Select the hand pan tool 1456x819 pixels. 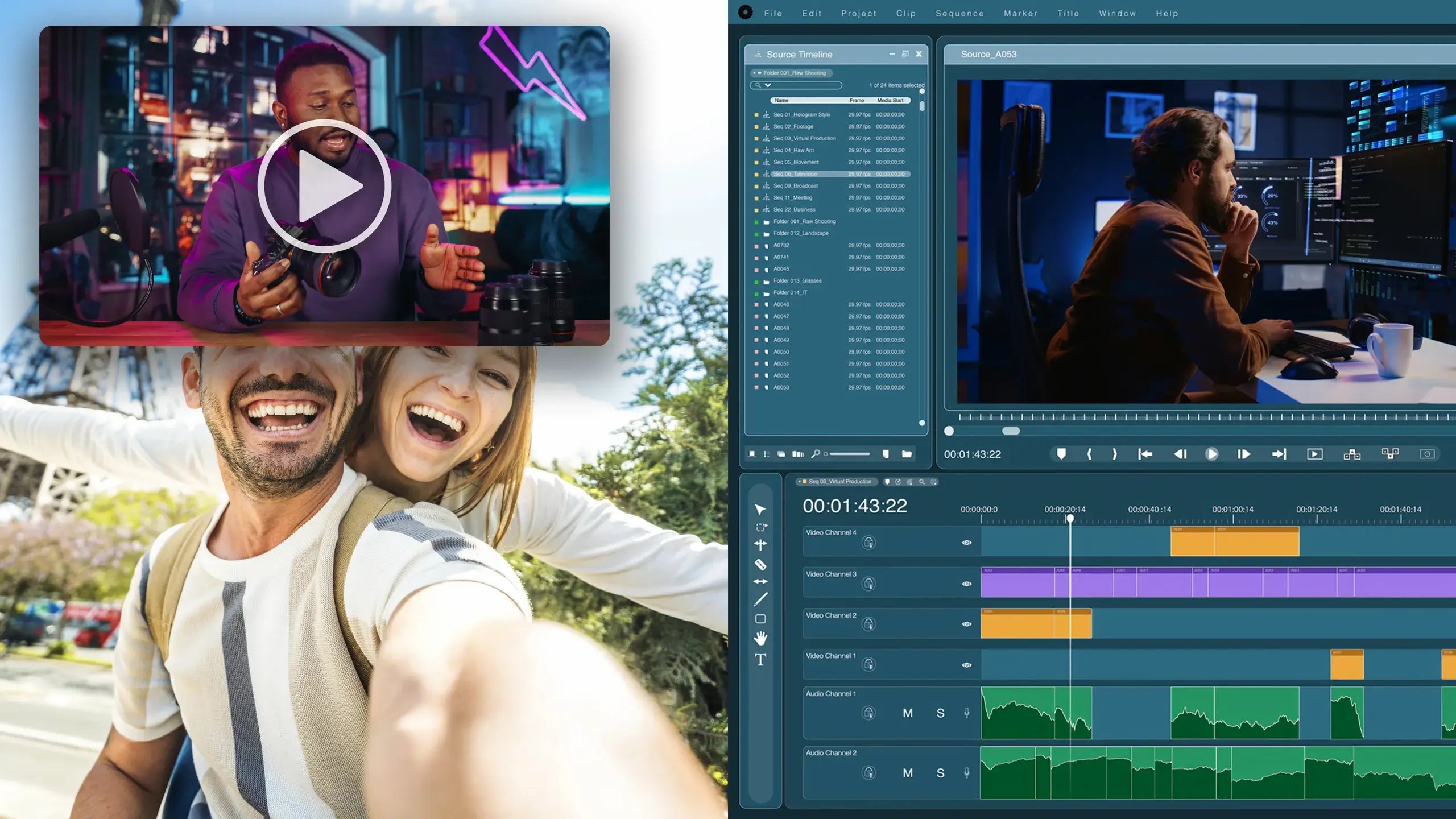[x=760, y=638]
